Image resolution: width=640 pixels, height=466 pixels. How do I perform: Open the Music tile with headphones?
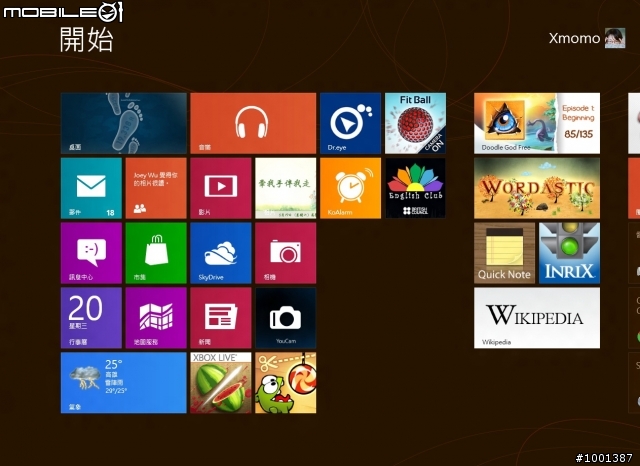(x=253, y=123)
